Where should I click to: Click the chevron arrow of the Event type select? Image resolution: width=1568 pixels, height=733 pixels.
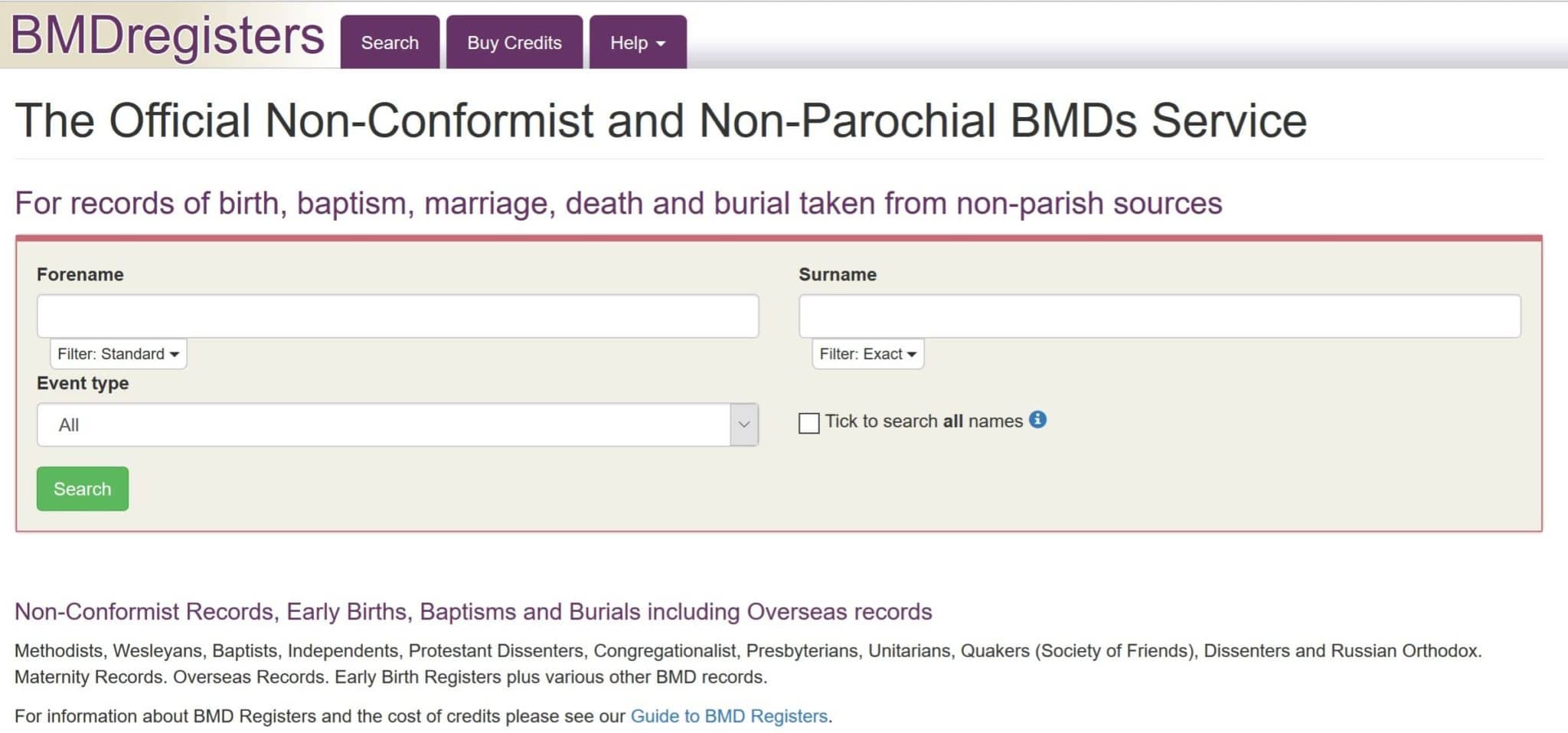(743, 424)
